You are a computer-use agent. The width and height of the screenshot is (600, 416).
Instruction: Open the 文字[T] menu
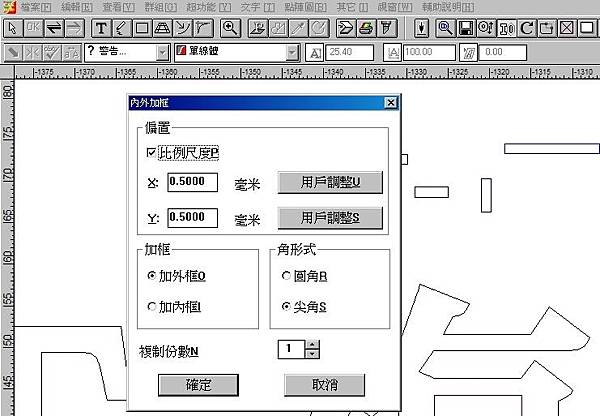point(258,7)
